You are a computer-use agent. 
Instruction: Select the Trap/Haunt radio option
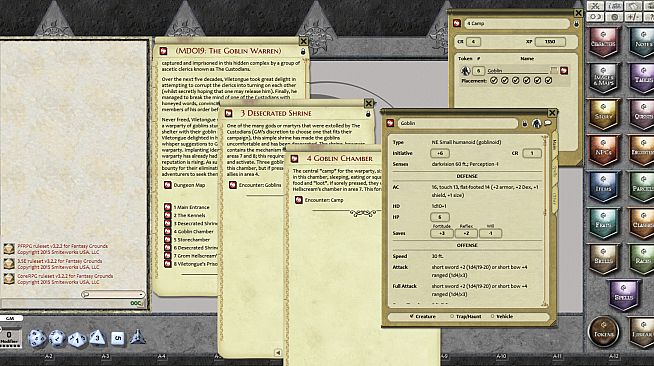[465, 316]
